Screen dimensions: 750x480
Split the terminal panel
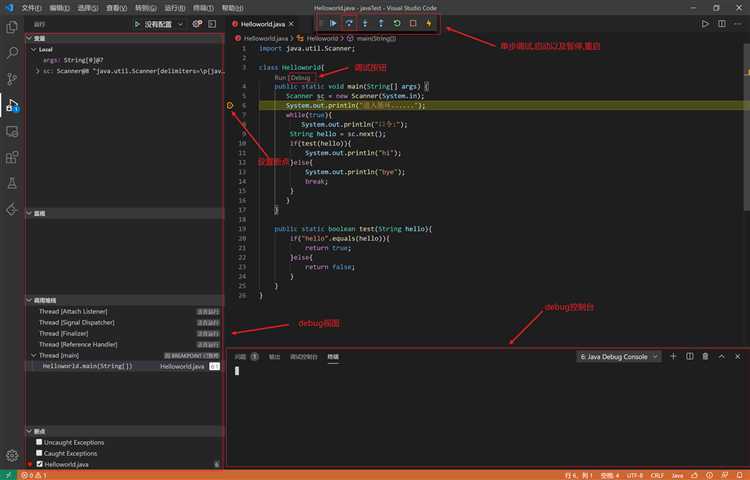pos(690,356)
